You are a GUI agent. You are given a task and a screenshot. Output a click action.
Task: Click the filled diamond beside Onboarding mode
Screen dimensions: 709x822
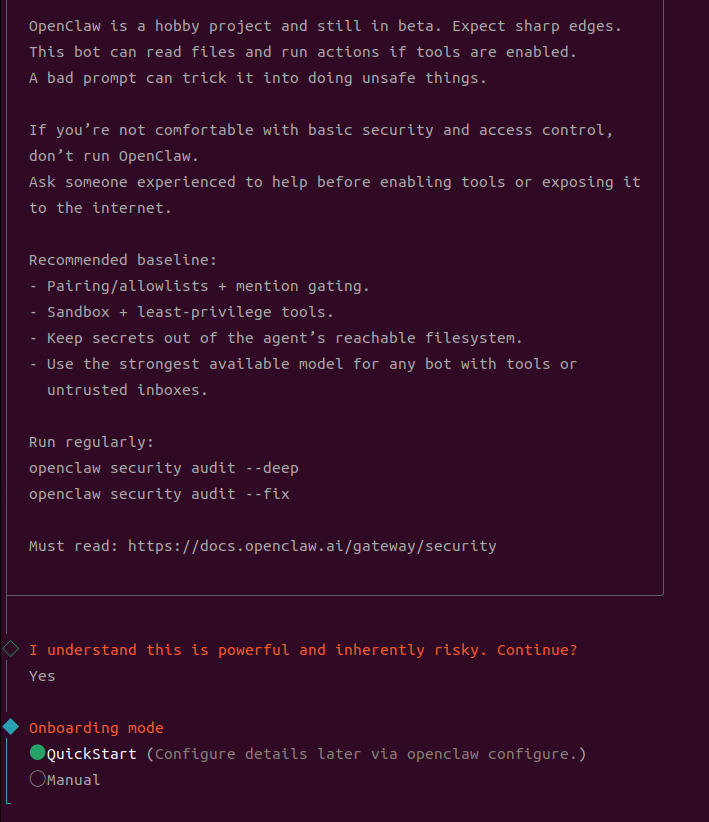pyautogui.click(x=11, y=726)
